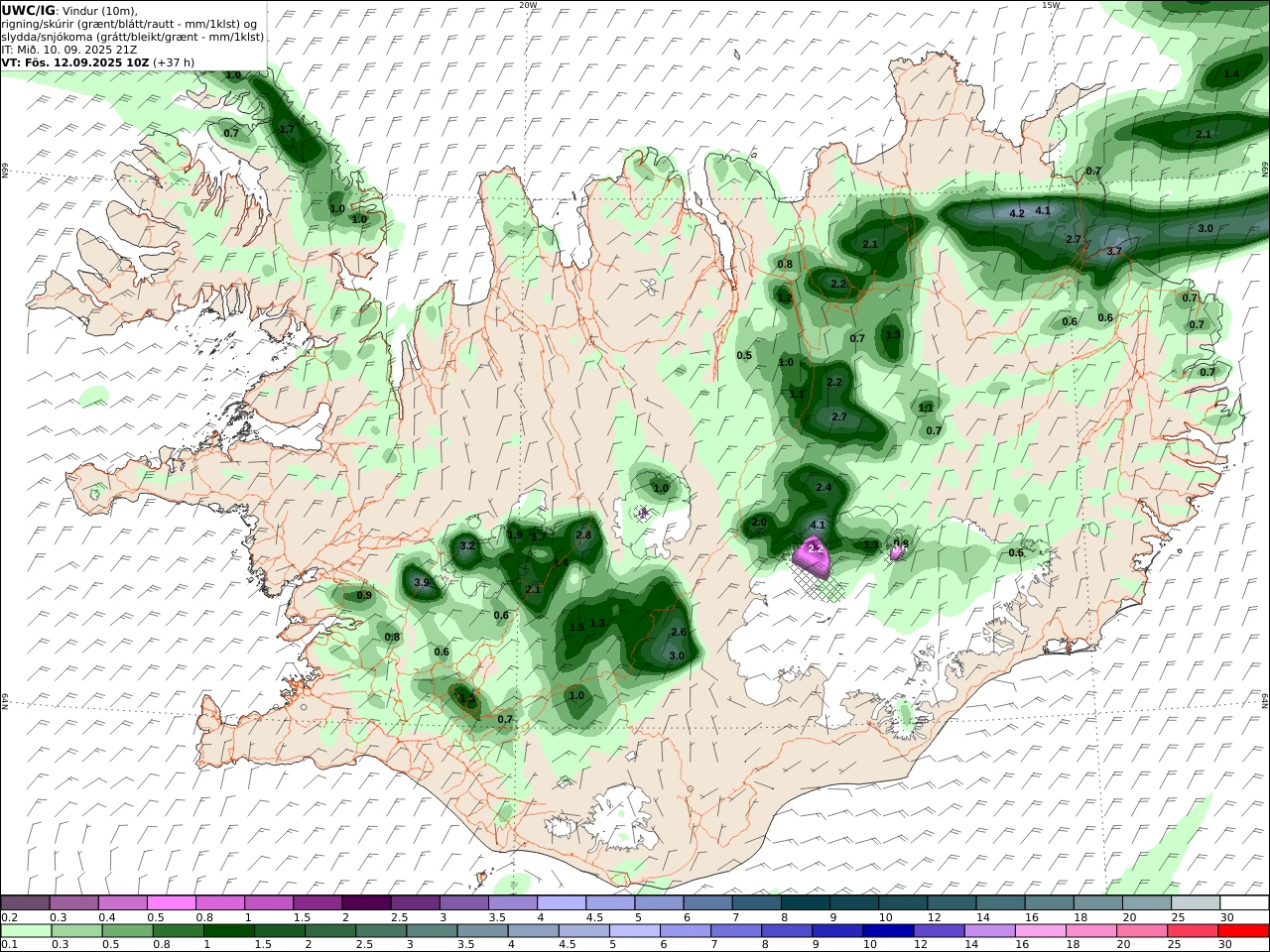Click the precipitation value '3.2' on the map
The width and height of the screenshot is (1270, 952).
click(468, 545)
